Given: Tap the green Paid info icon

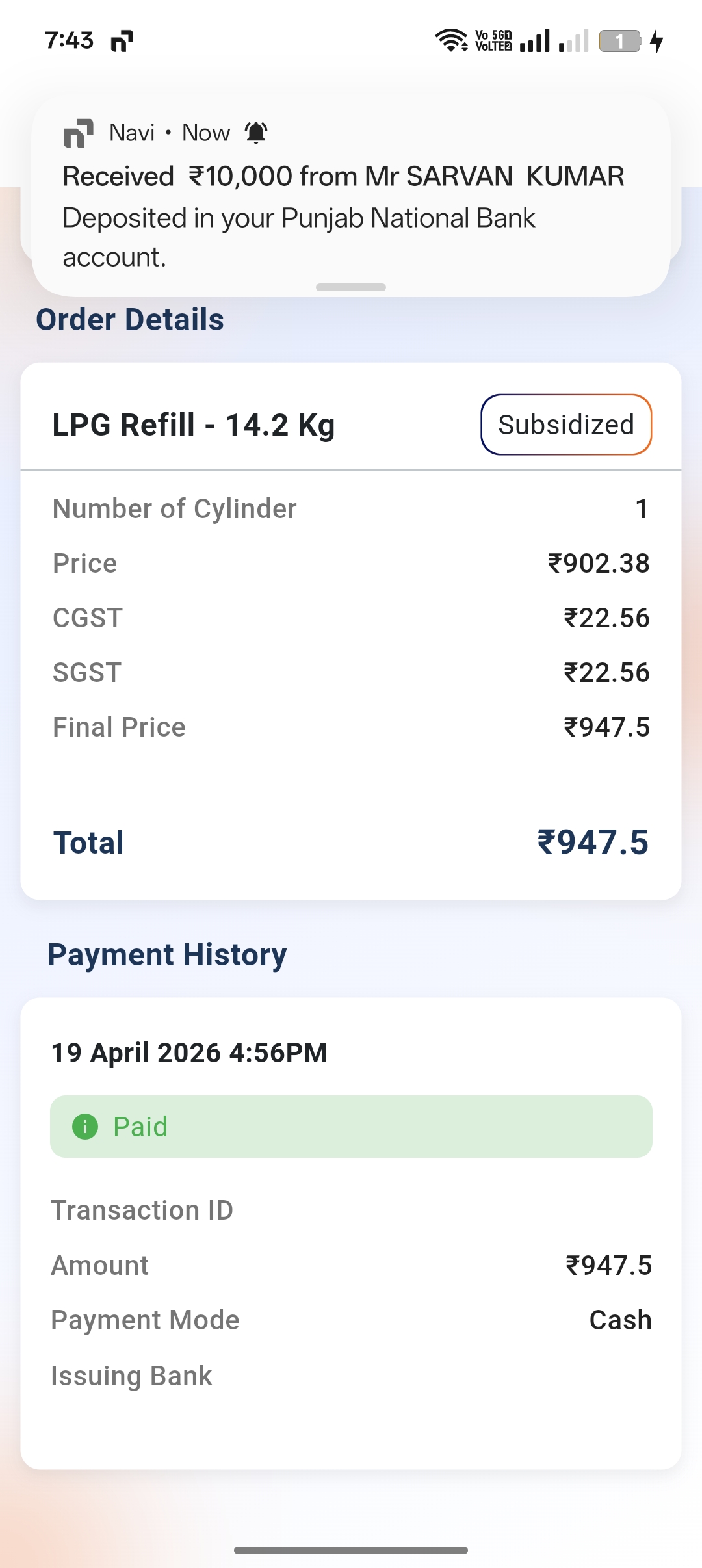Looking at the screenshot, I should point(85,1127).
